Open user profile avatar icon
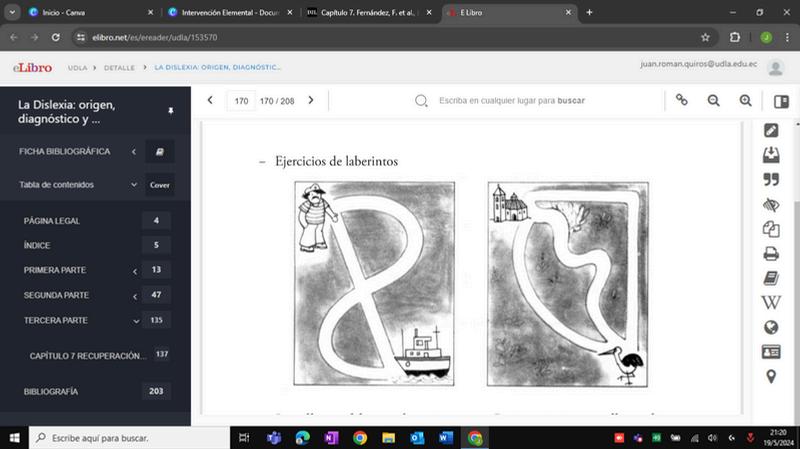Viewport: 800px width, 449px height. (776, 67)
